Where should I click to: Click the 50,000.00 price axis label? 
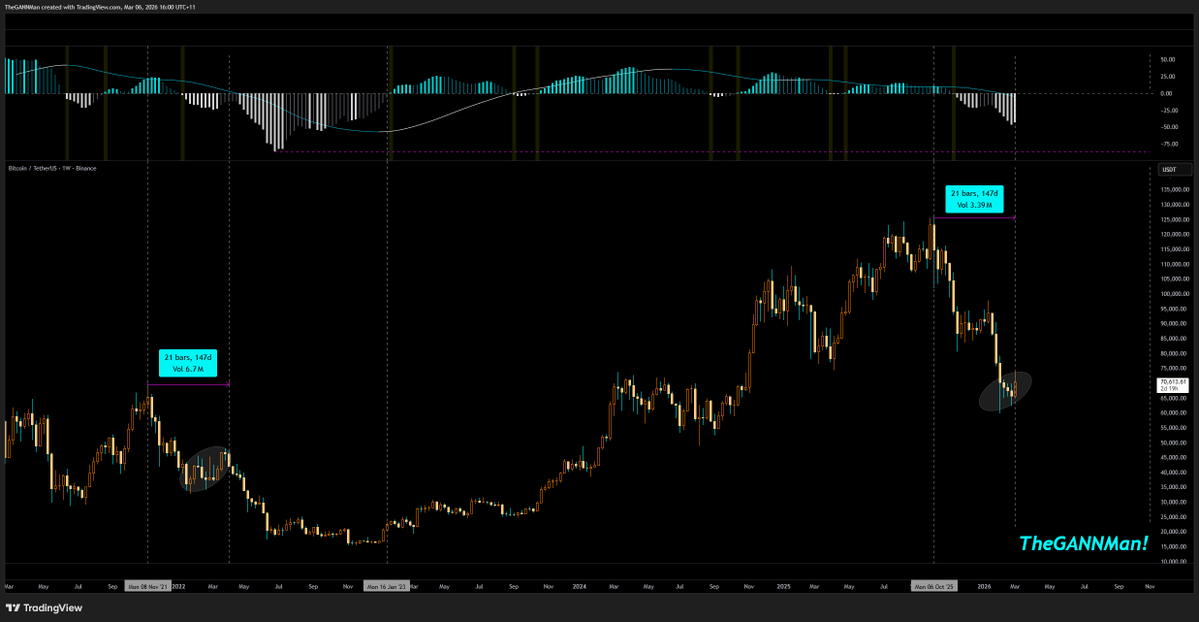tap(1175, 443)
